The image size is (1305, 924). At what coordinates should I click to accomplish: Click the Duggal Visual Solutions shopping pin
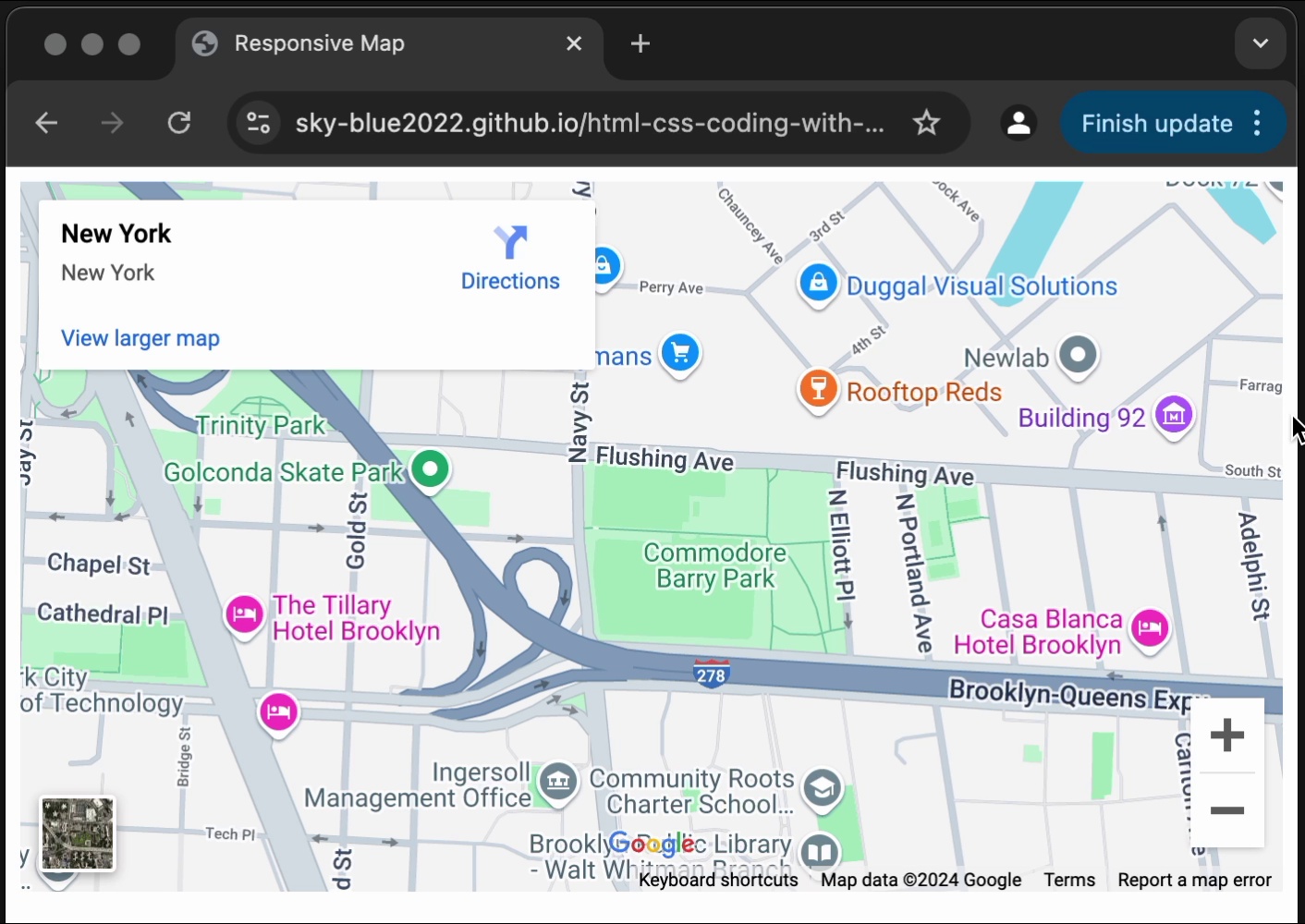pyautogui.click(x=819, y=285)
